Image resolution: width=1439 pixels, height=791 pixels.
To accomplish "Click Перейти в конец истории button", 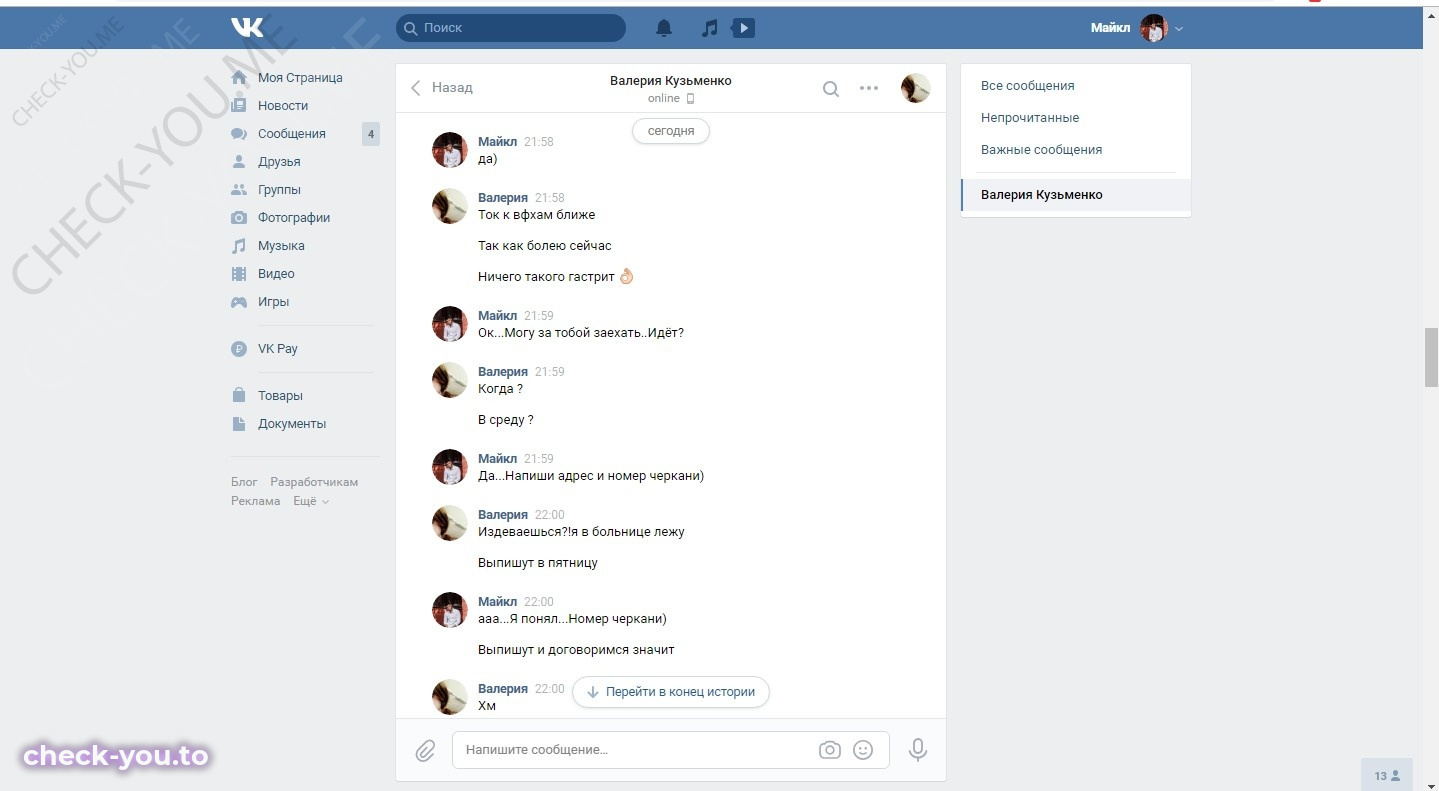I will tap(671, 692).
